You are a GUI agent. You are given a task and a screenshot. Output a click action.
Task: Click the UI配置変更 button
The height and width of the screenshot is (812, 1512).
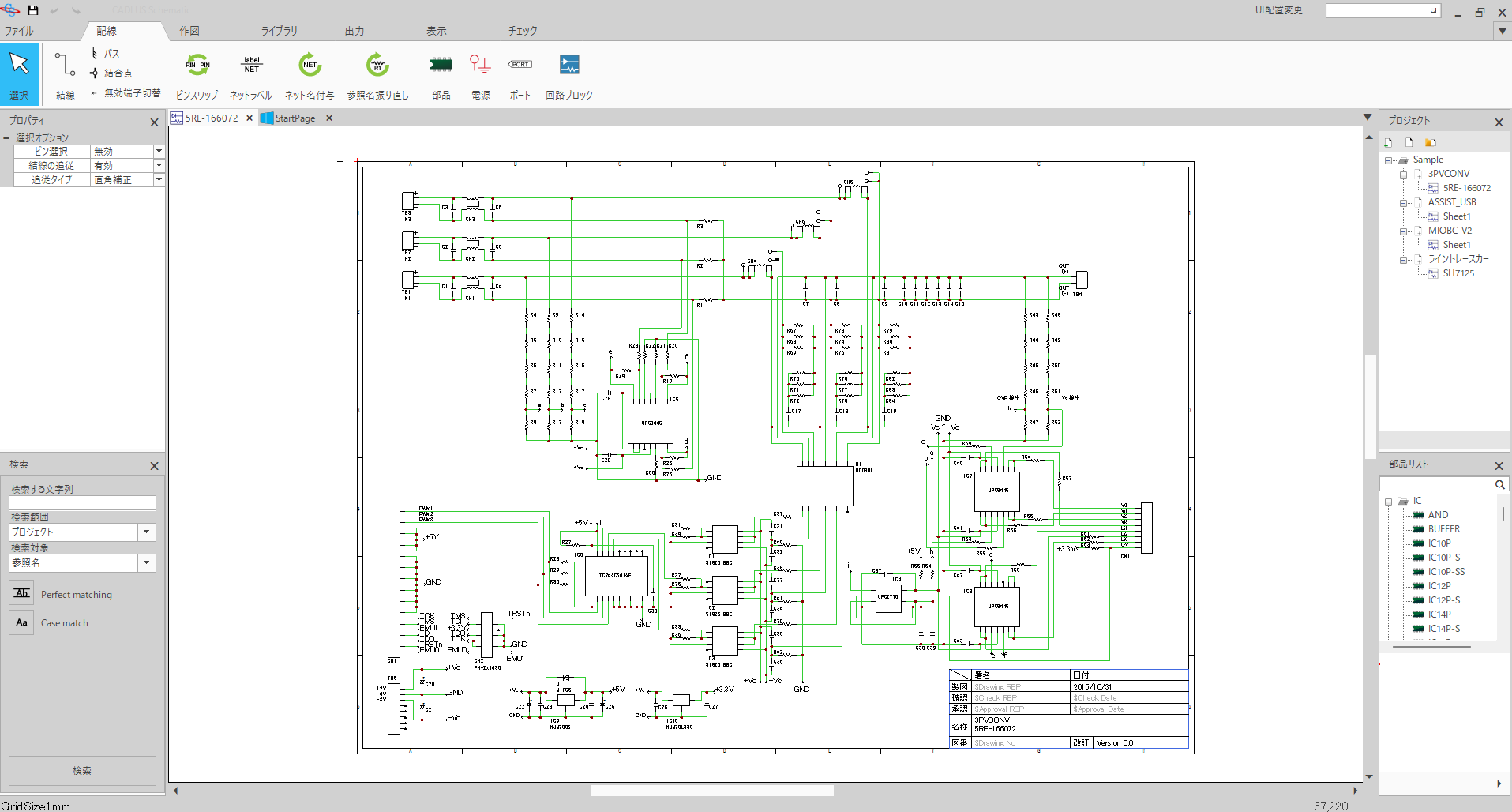point(1278,10)
